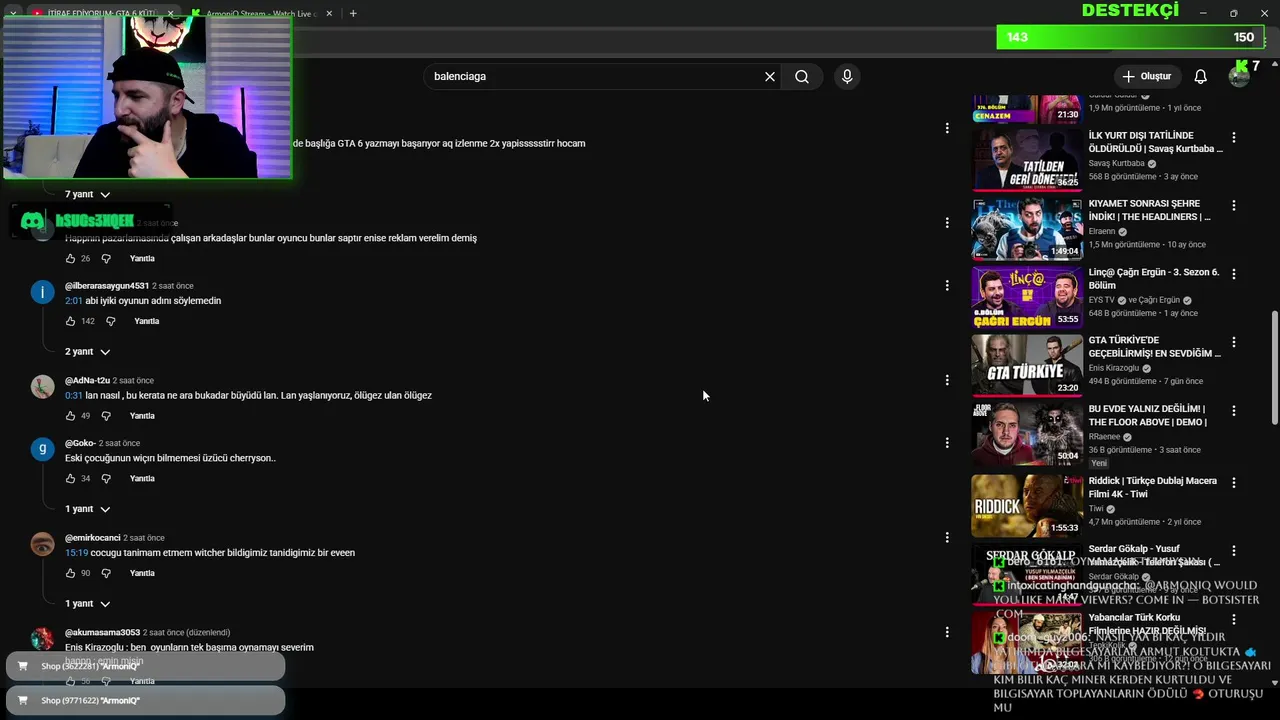Open options for the GTA 6 yazmayı comment
Screen dimensions: 1280x720
(946, 128)
